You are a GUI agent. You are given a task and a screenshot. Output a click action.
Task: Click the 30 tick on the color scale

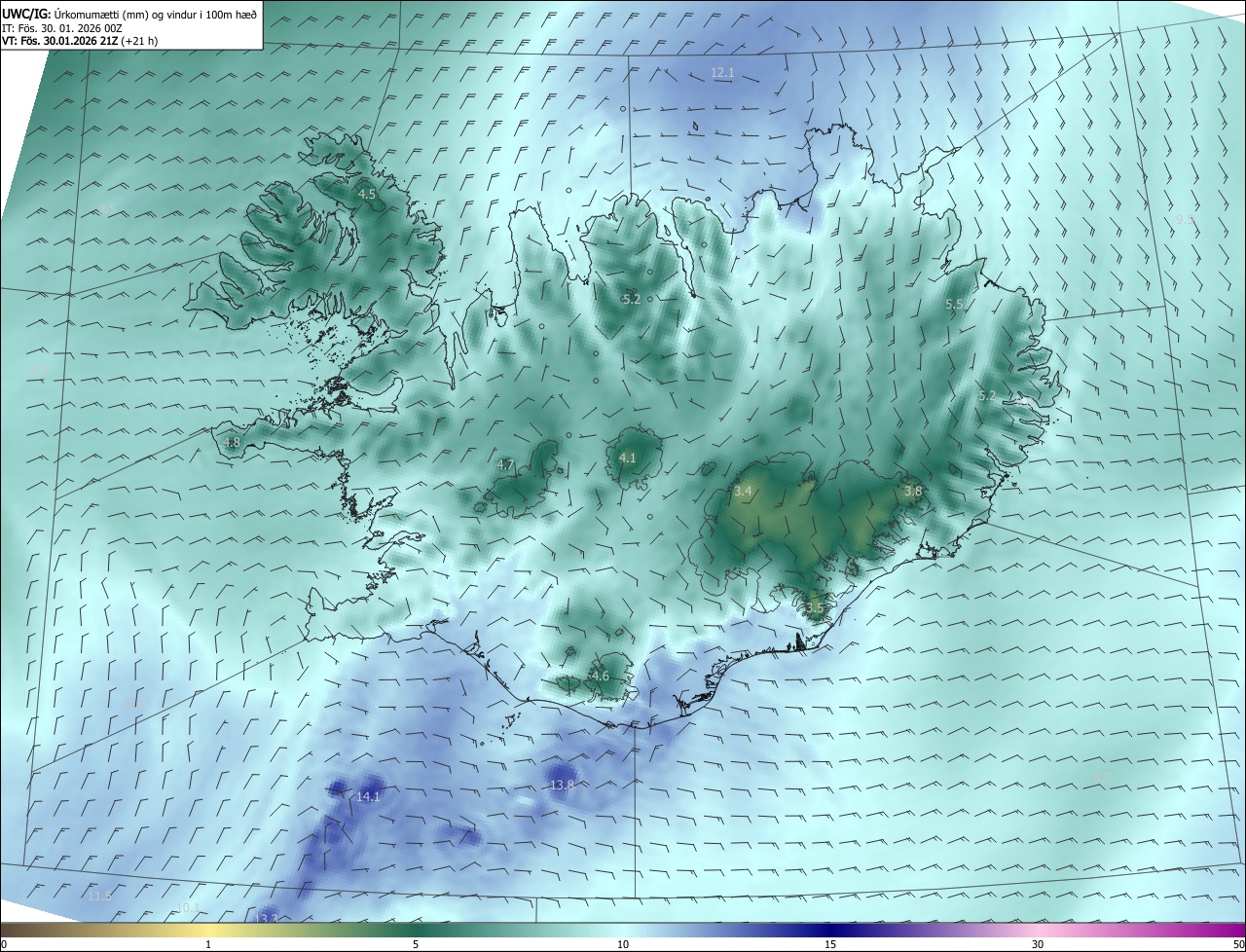pyautogui.click(x=1038, y=944)
